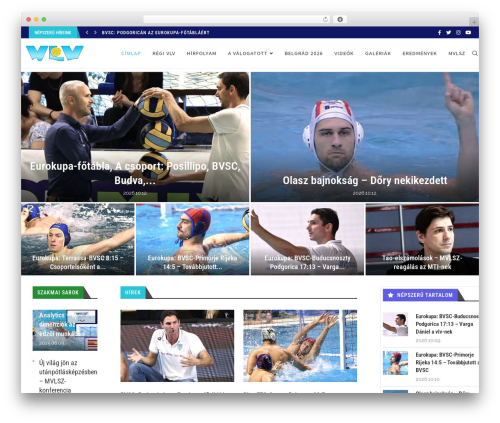
Task: Click the NÉPSZERŰ HÍREINK ticker label
Action: (53, 33)
